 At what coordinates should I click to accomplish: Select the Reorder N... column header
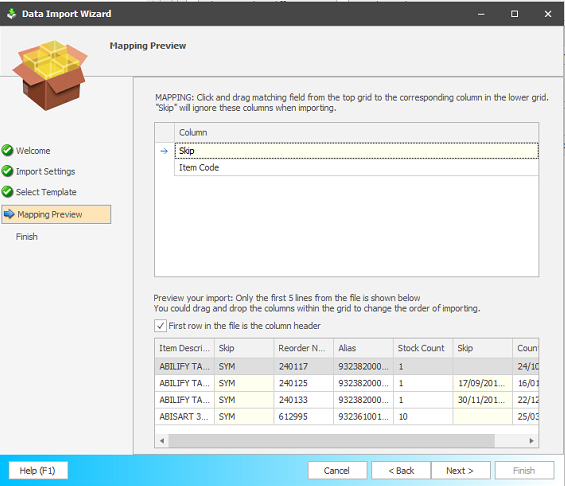coord(303,348)
